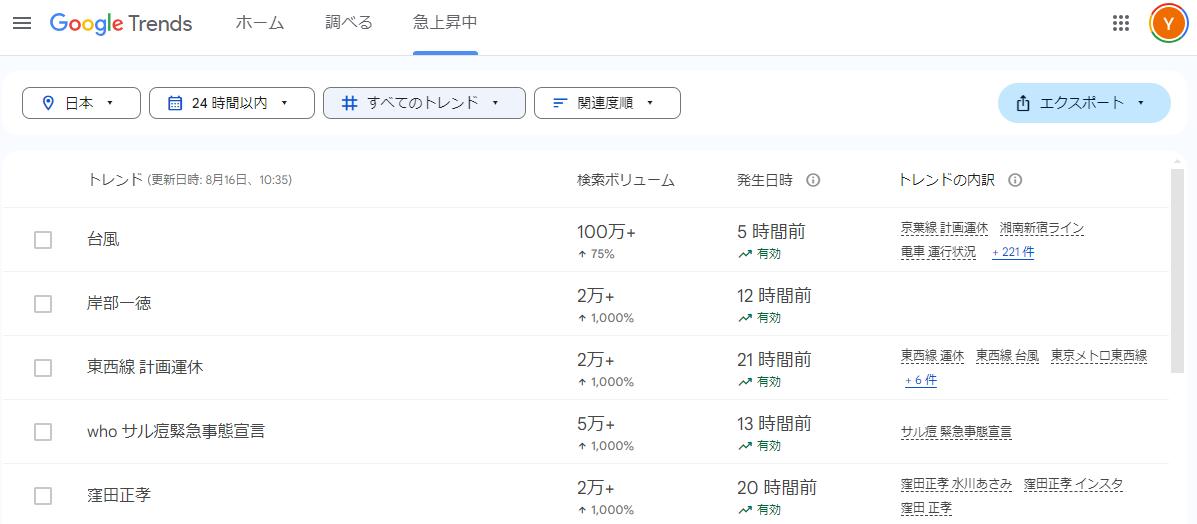The height and width of the screenshot is (524, 1197).
Task: Open the hamburger main menu
Action: click(x=22, y=23)
